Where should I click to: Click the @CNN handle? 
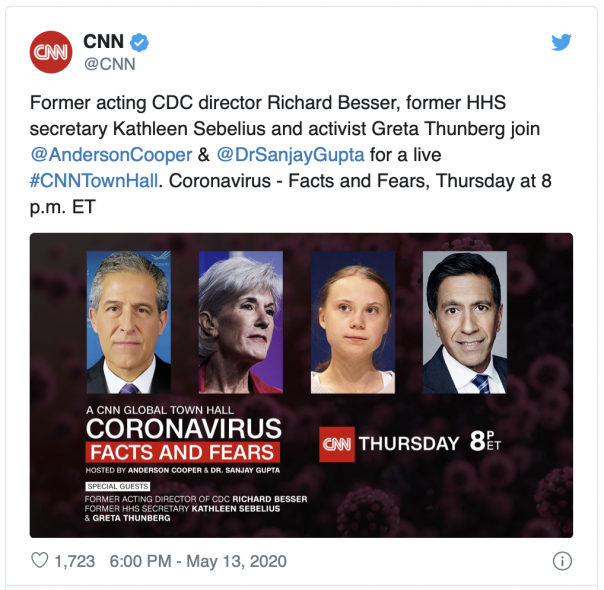point(109,64)
